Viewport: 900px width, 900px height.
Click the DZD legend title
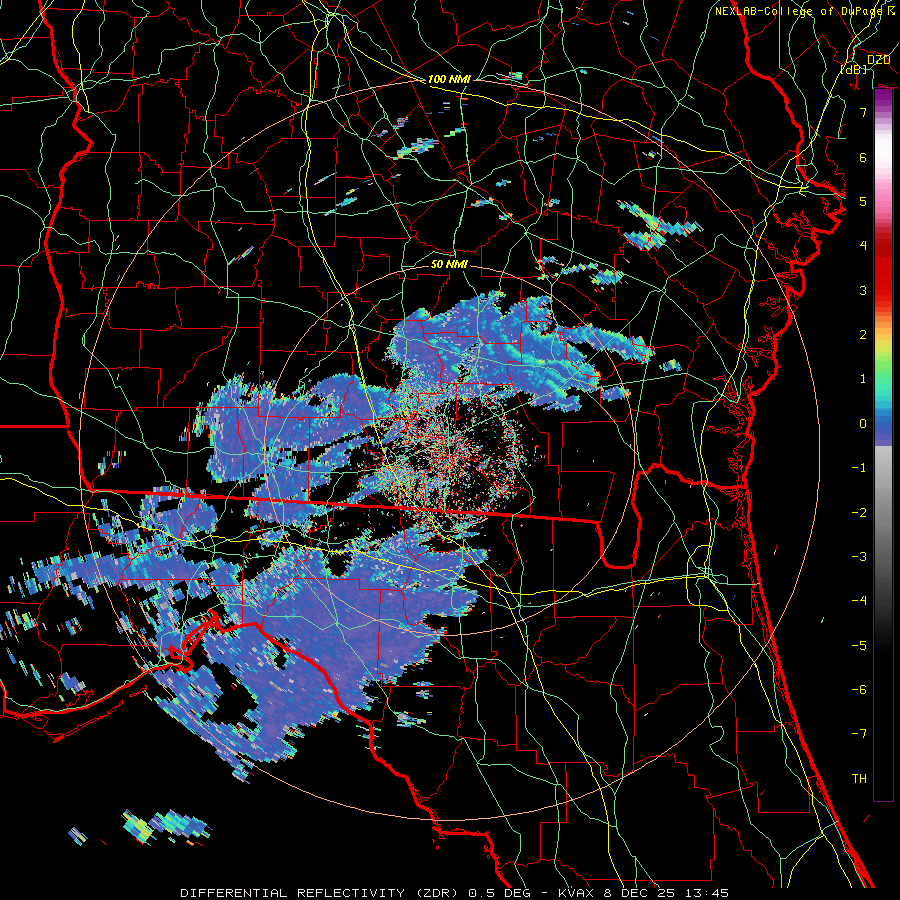[878, 60]
